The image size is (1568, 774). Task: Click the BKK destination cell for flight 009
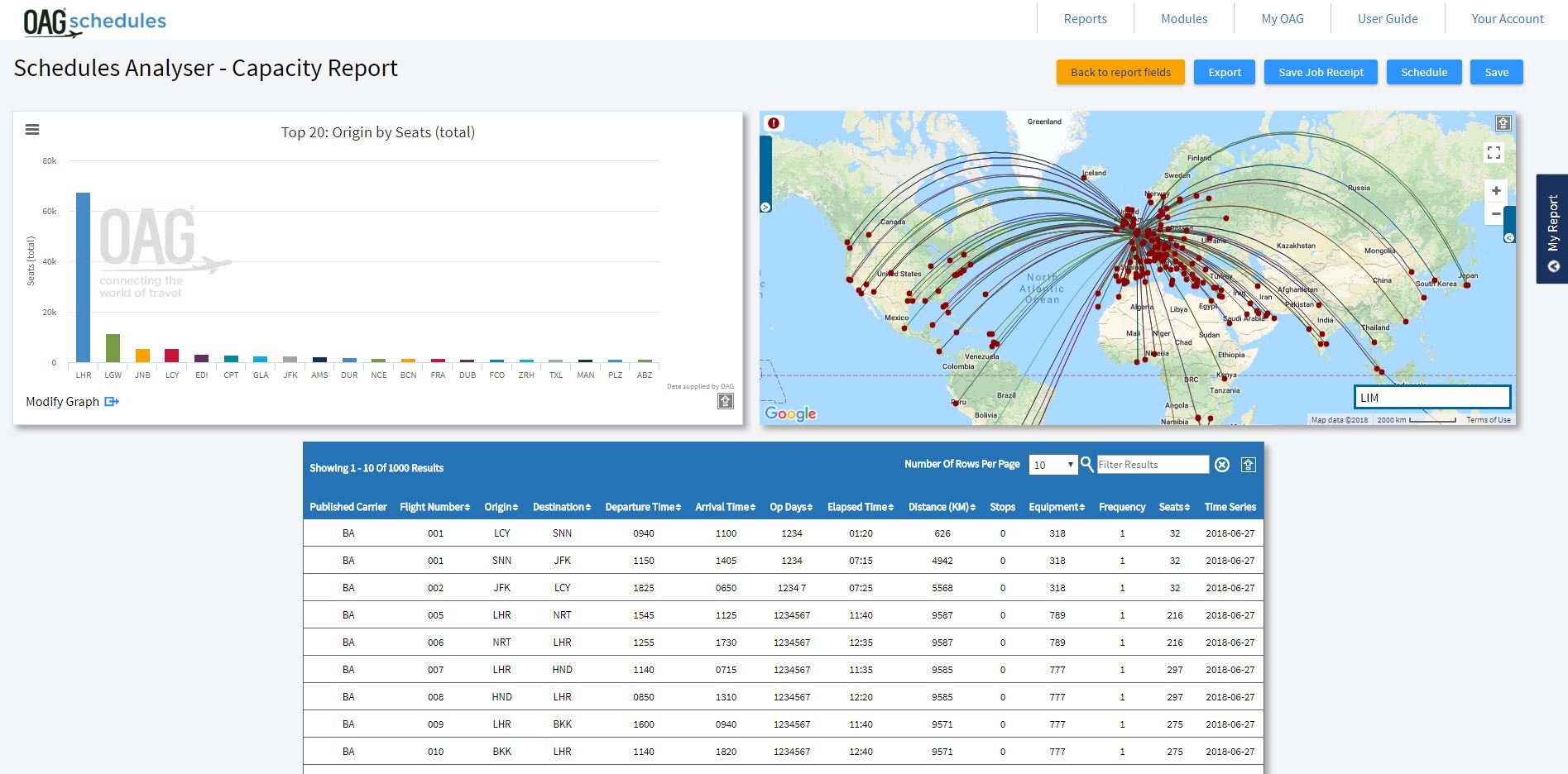pyautogui.click(x=562, y=724)
